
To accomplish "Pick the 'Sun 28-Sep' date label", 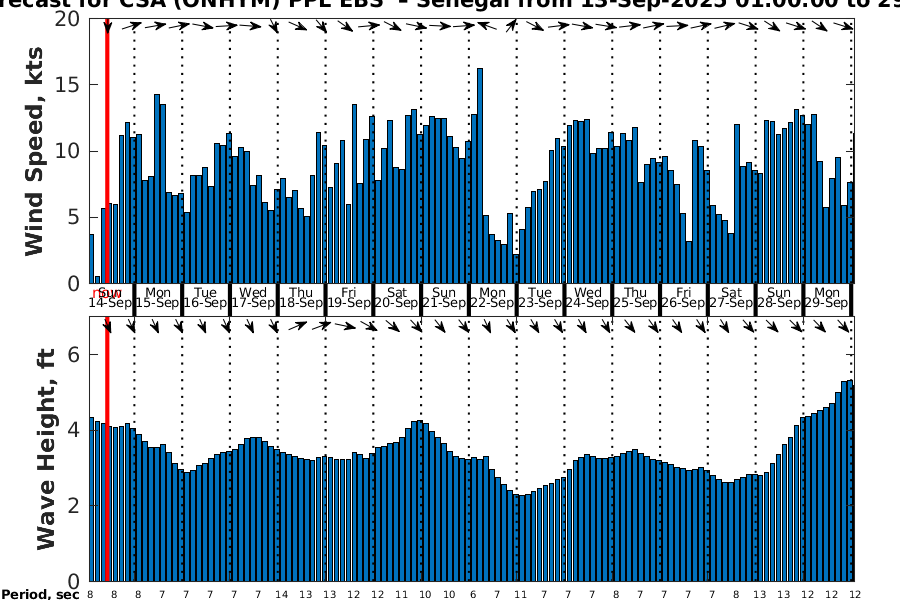I will point(779,297).
